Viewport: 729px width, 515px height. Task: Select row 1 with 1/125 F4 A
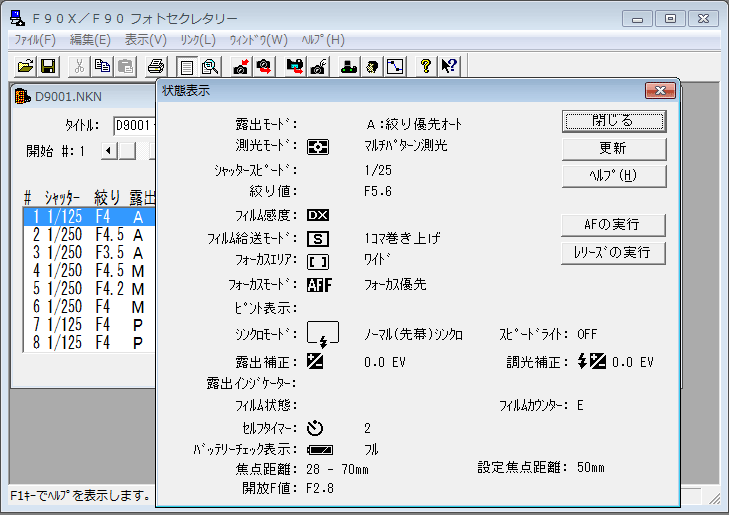click(89, 217)
